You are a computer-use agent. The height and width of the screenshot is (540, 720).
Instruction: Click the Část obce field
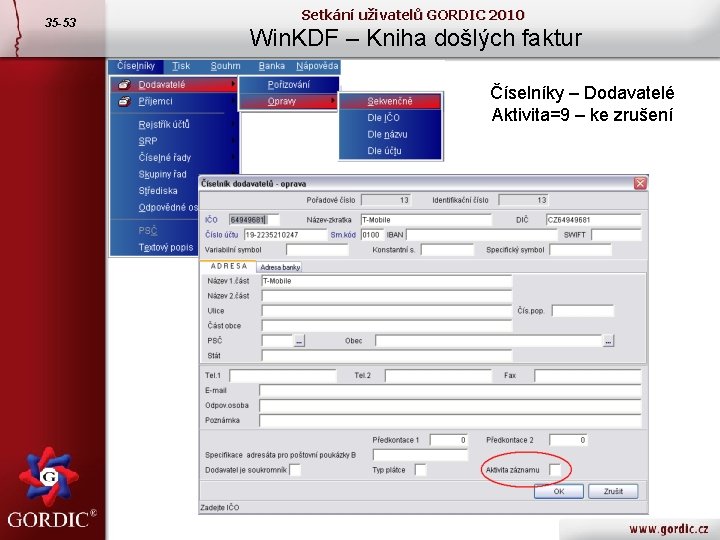click(387, 326)
